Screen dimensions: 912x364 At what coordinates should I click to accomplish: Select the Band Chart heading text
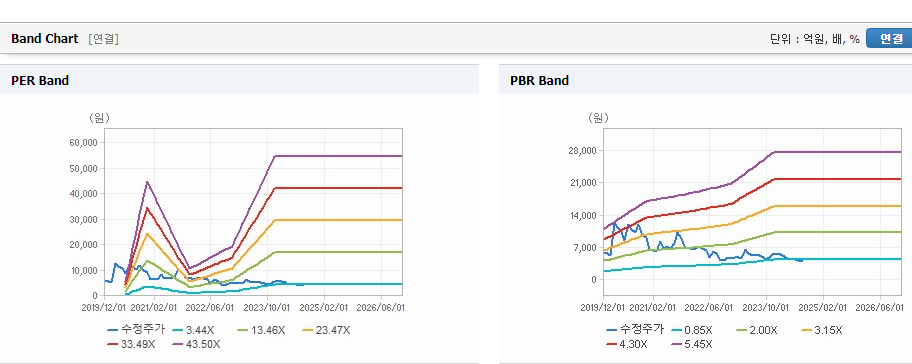[44, 38]
